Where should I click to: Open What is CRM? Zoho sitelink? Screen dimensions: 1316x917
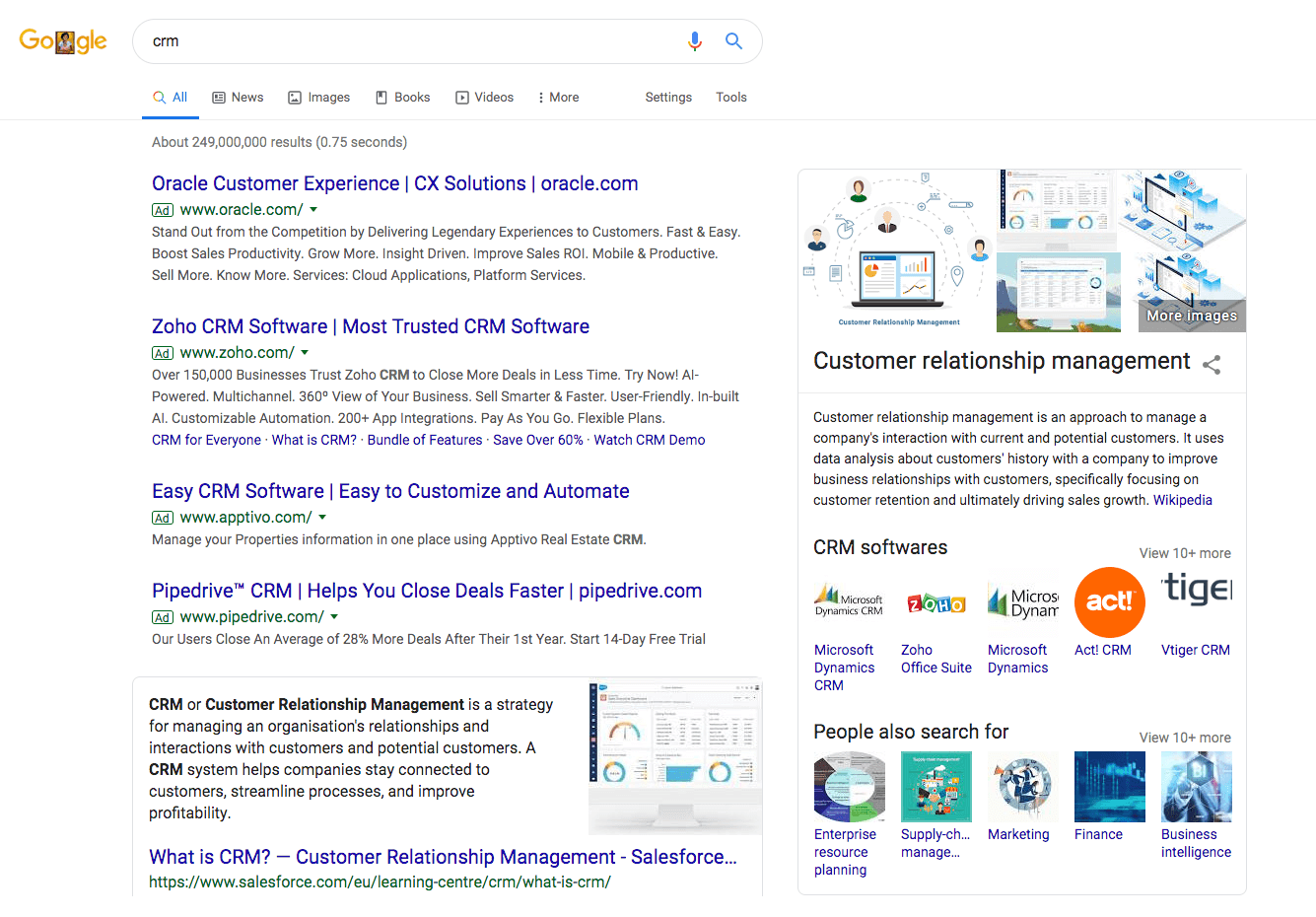tap(314, 440)
